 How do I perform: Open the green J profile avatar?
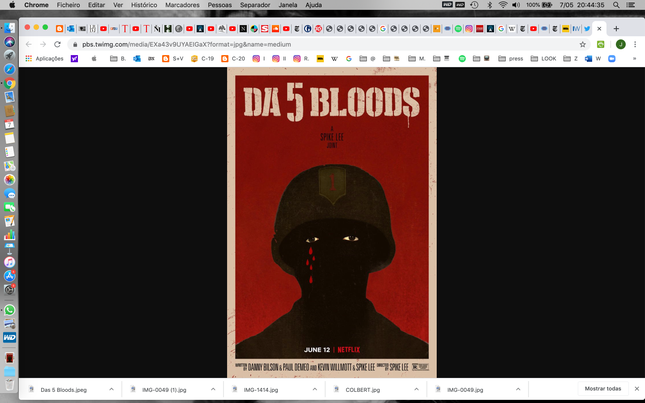pos(621,44)
